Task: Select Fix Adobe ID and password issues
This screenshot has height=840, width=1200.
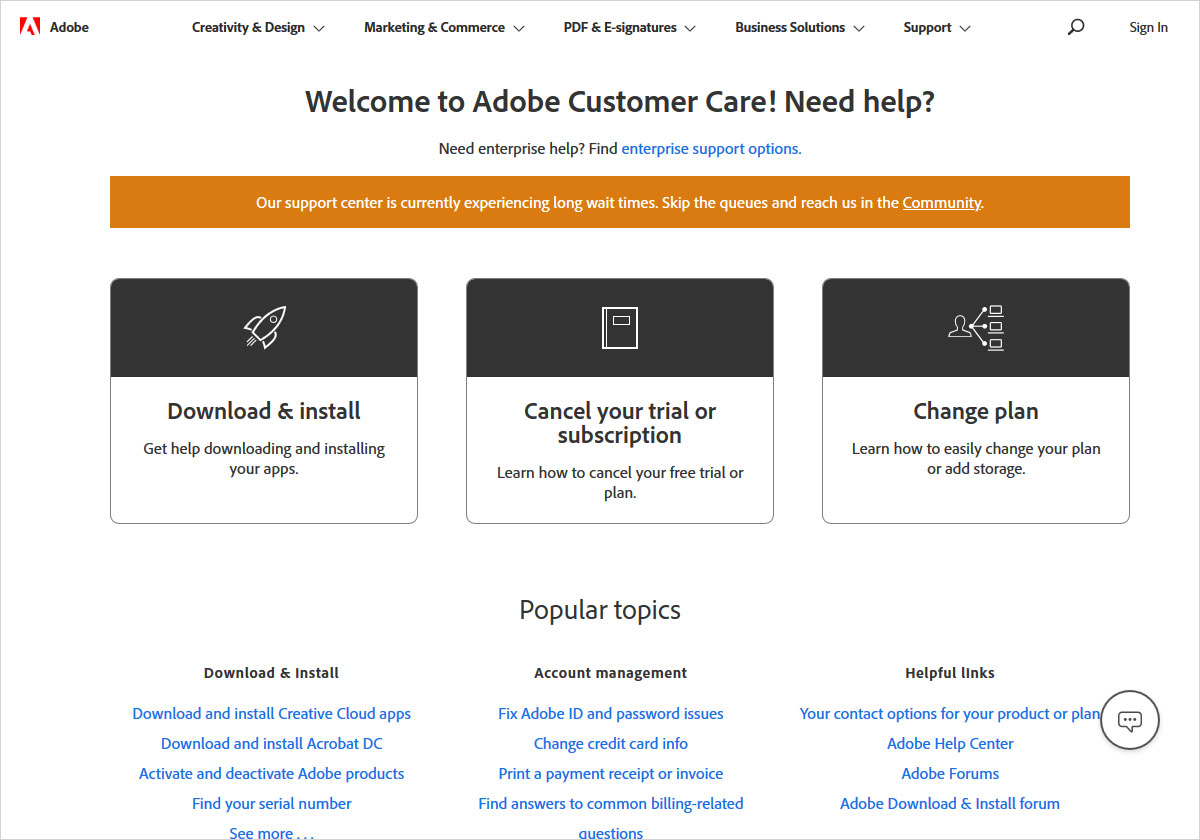Action: tap(611, 714)
